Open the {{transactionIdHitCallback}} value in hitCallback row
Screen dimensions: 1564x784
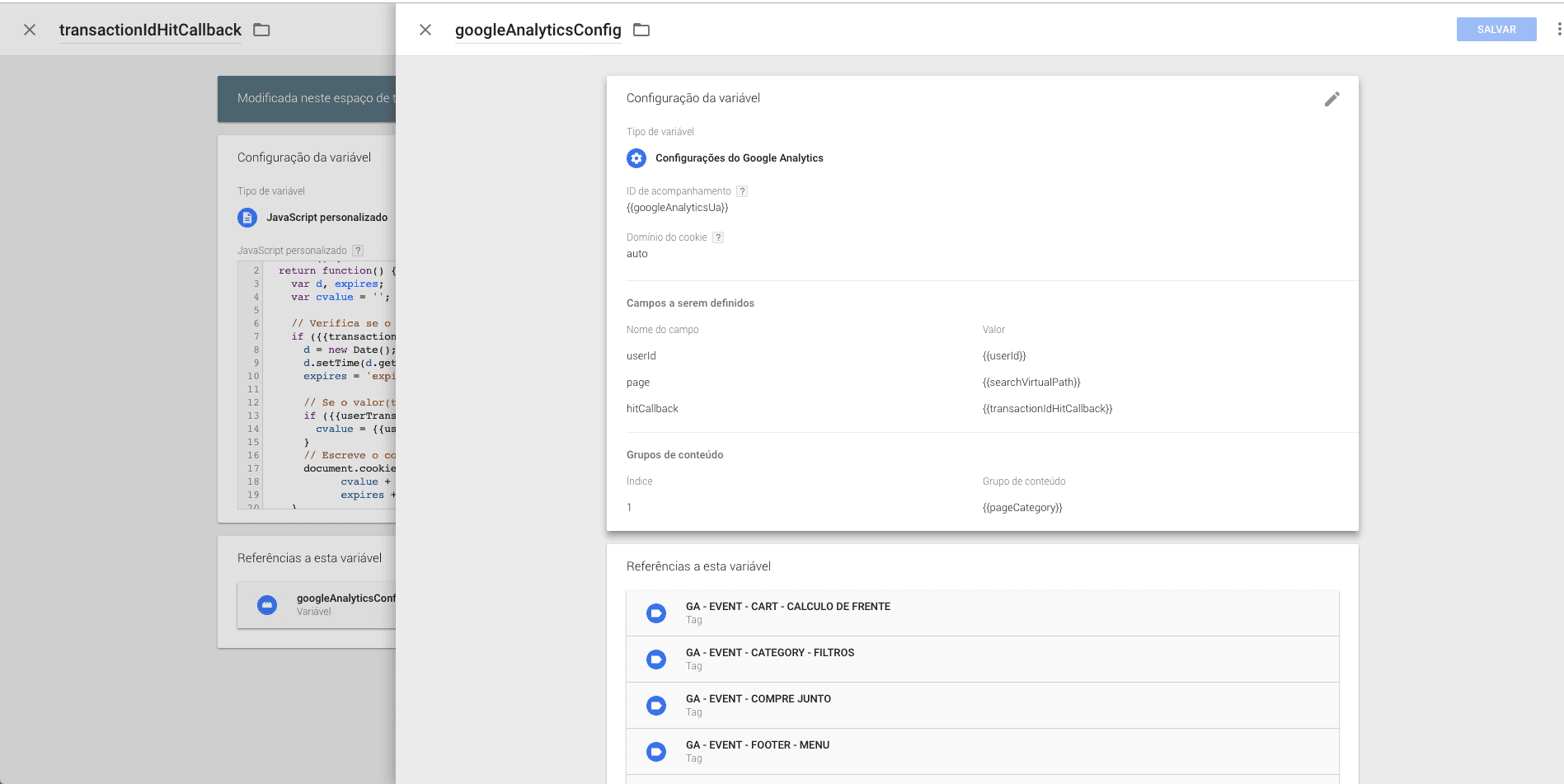1047,408
